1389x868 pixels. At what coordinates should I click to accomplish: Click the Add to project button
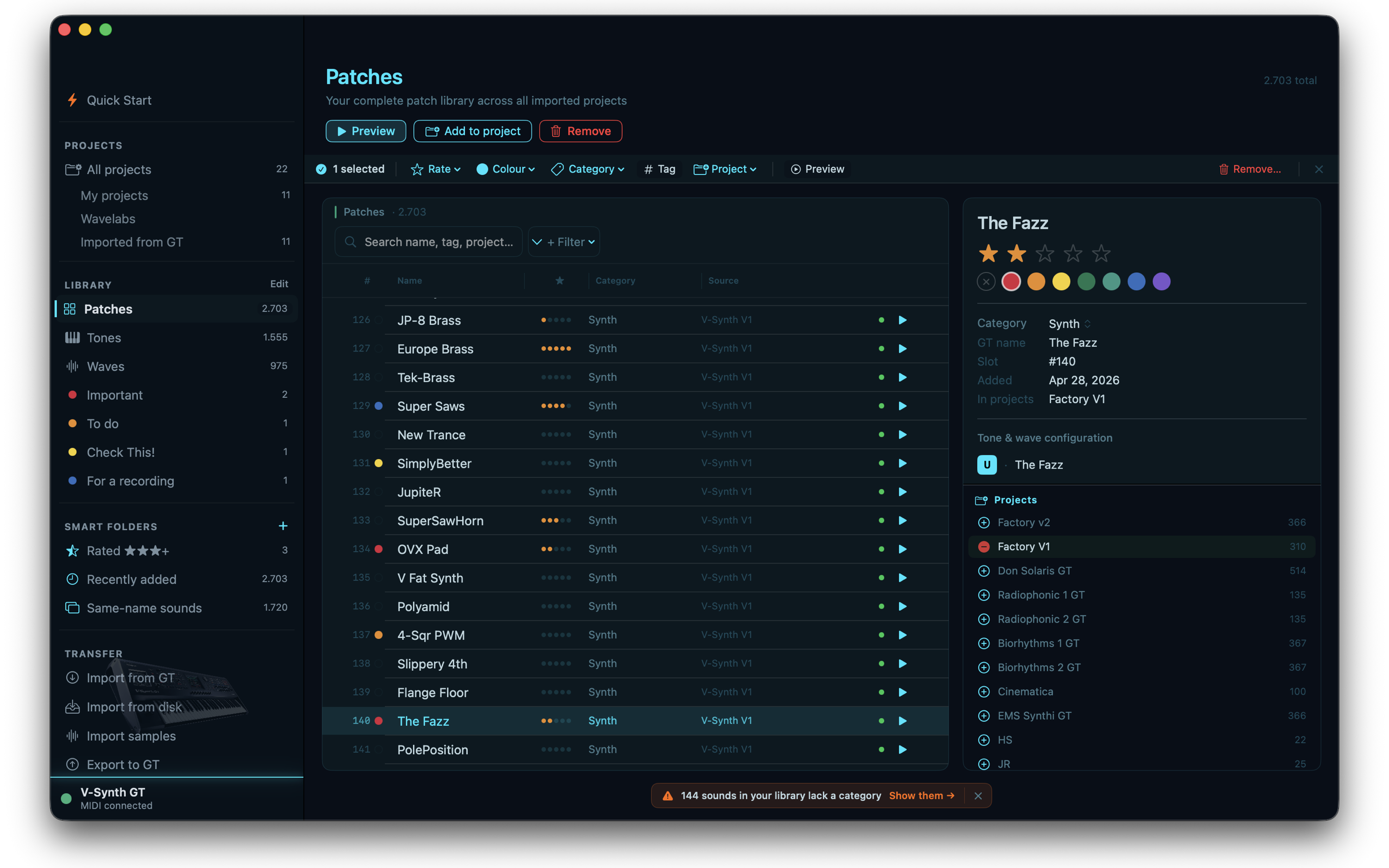pyautogui.click(x=472, y=131)
